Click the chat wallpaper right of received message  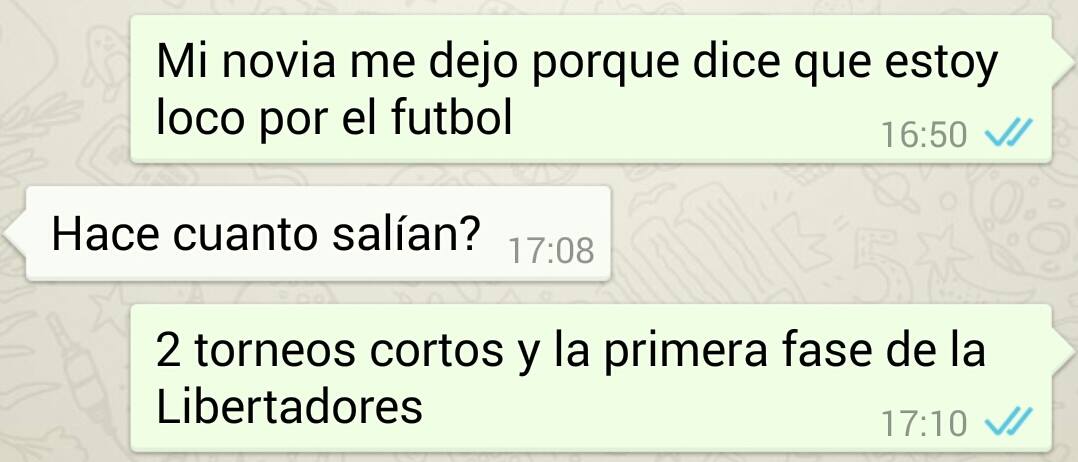839,234
